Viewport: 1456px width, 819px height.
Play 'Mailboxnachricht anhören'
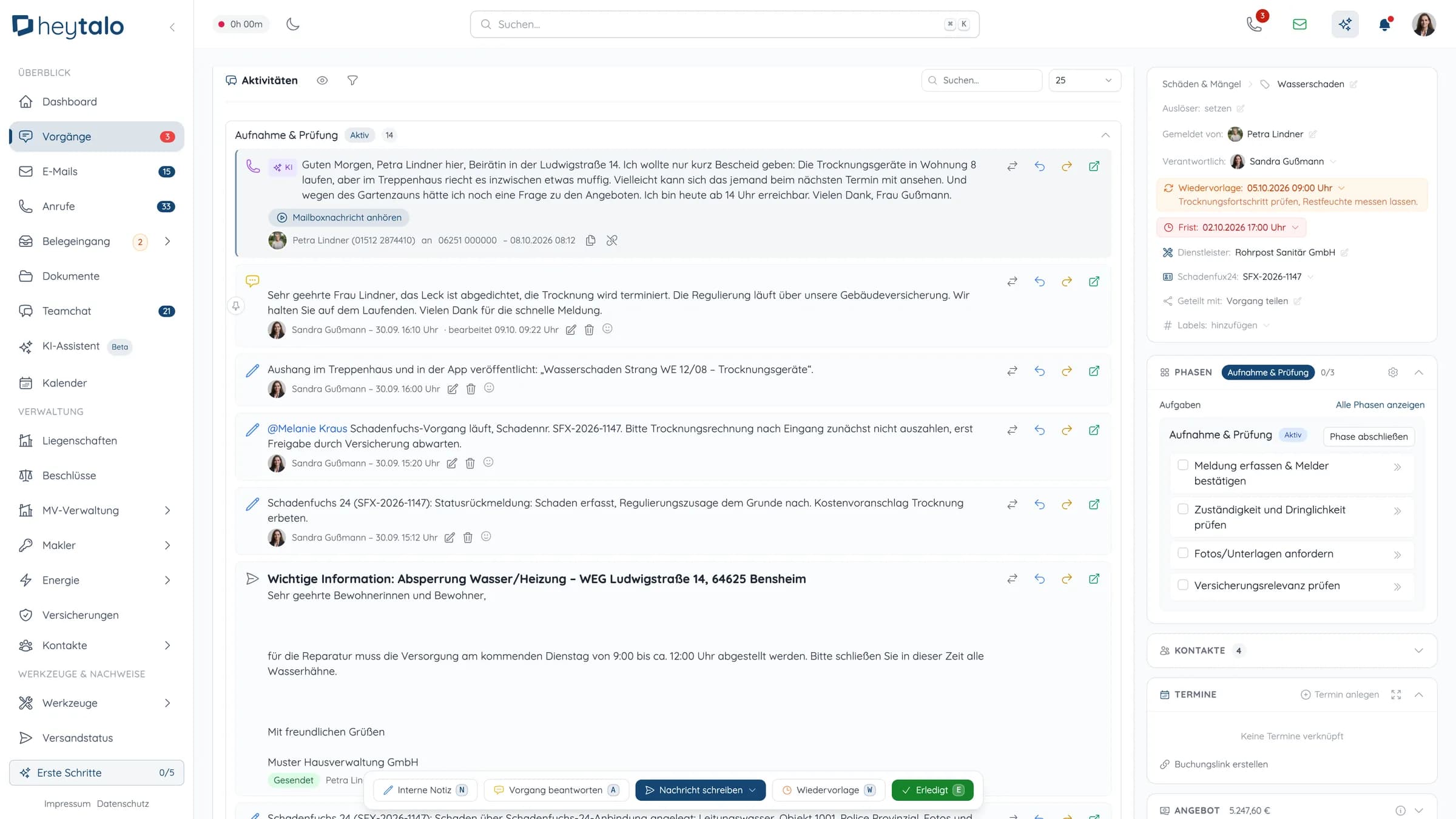(x=339, y=217)
